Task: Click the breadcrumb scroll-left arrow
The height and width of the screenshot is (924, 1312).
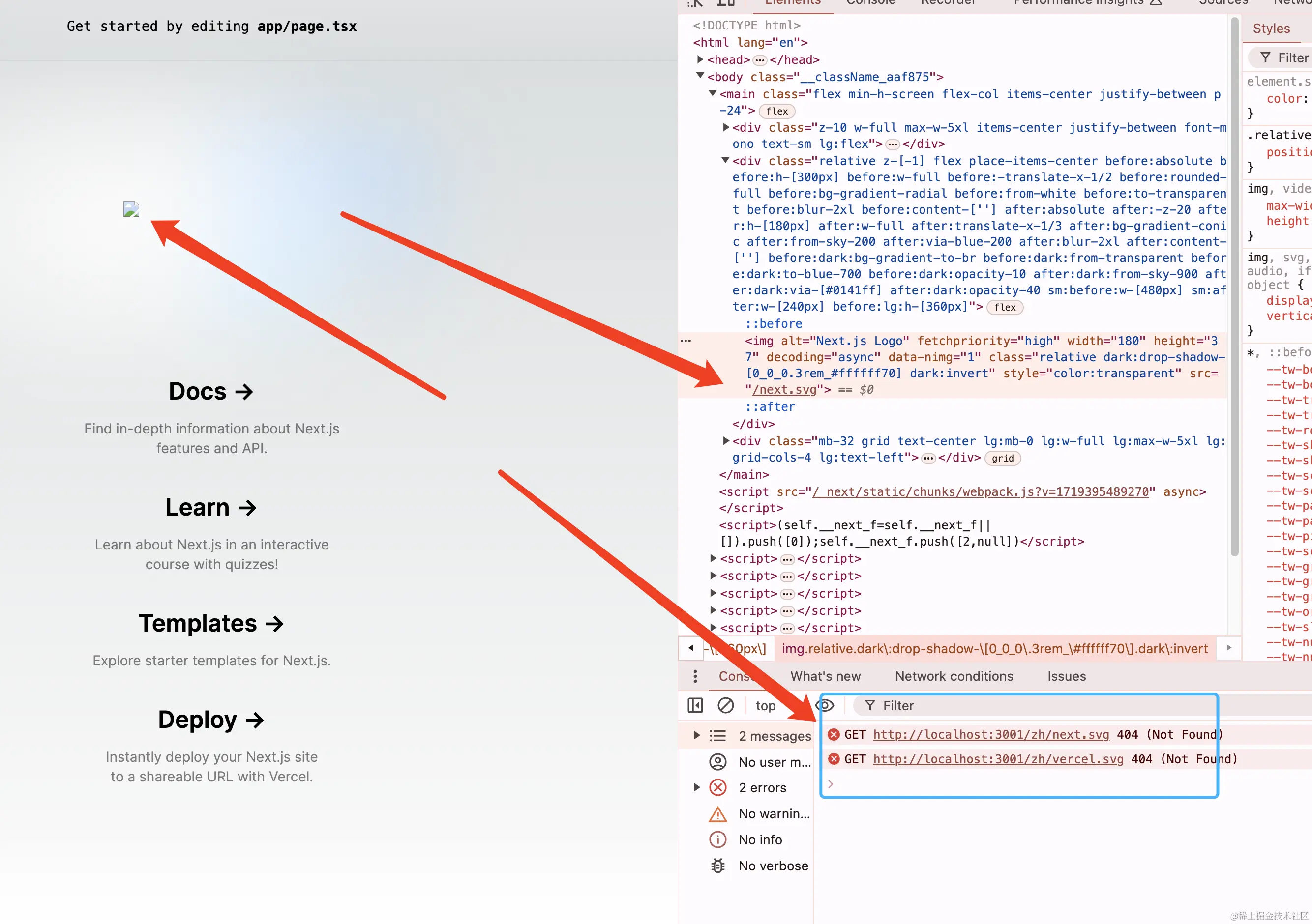Action: 691,648
